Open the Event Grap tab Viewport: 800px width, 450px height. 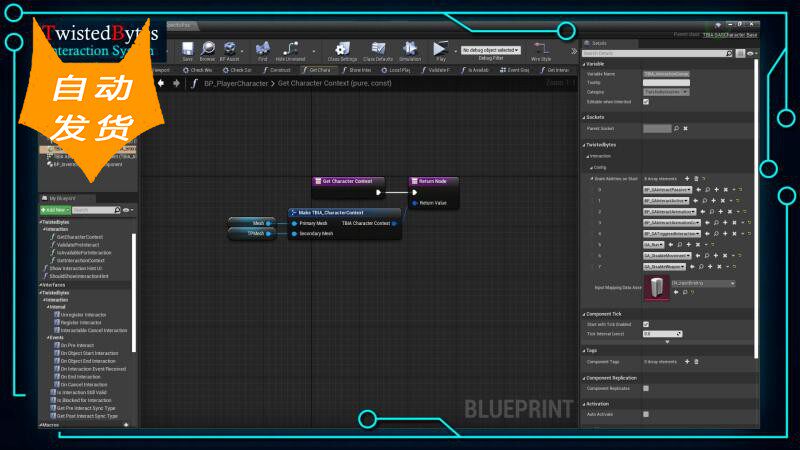point(515,70)
